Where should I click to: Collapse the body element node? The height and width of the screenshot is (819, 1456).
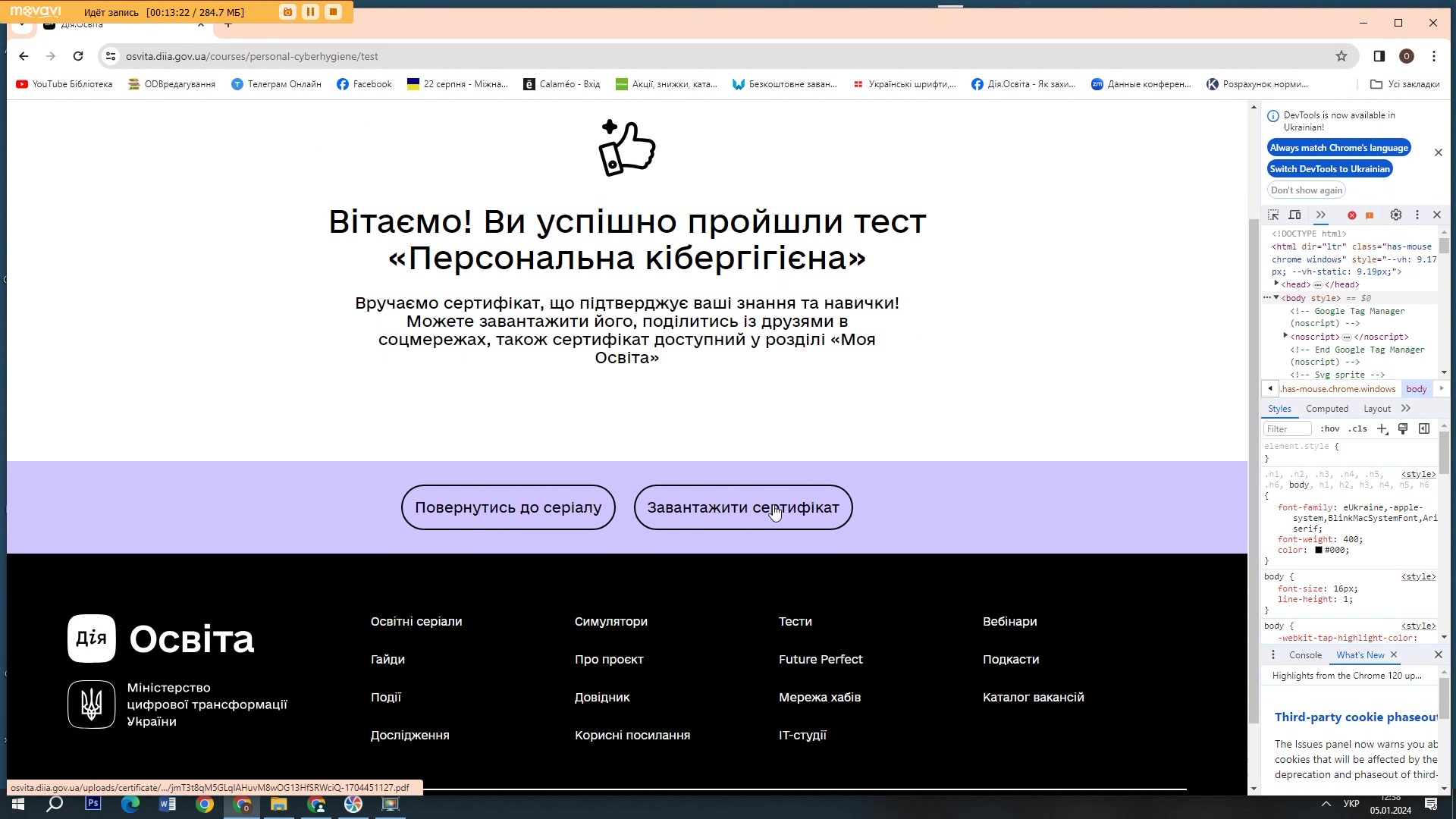(x=1276, y=297)
